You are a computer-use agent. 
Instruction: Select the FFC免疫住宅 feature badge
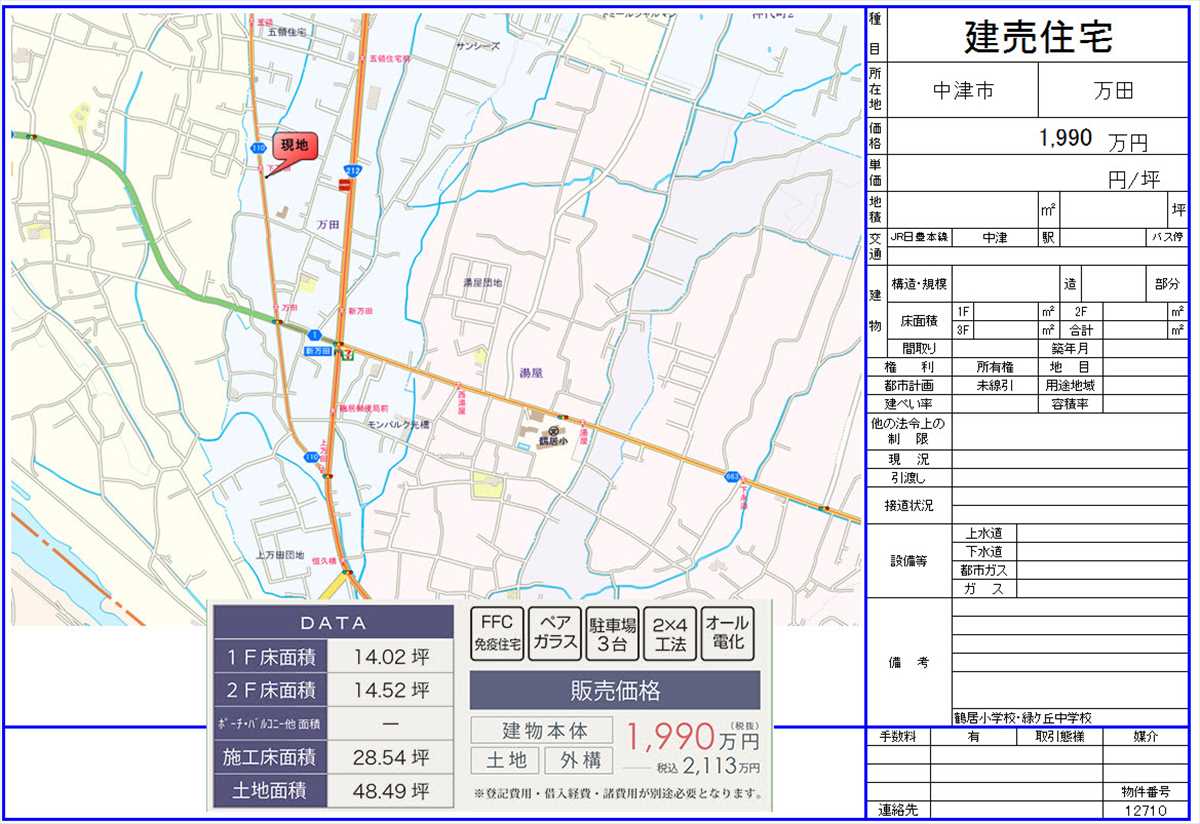(x=496, y=633)
